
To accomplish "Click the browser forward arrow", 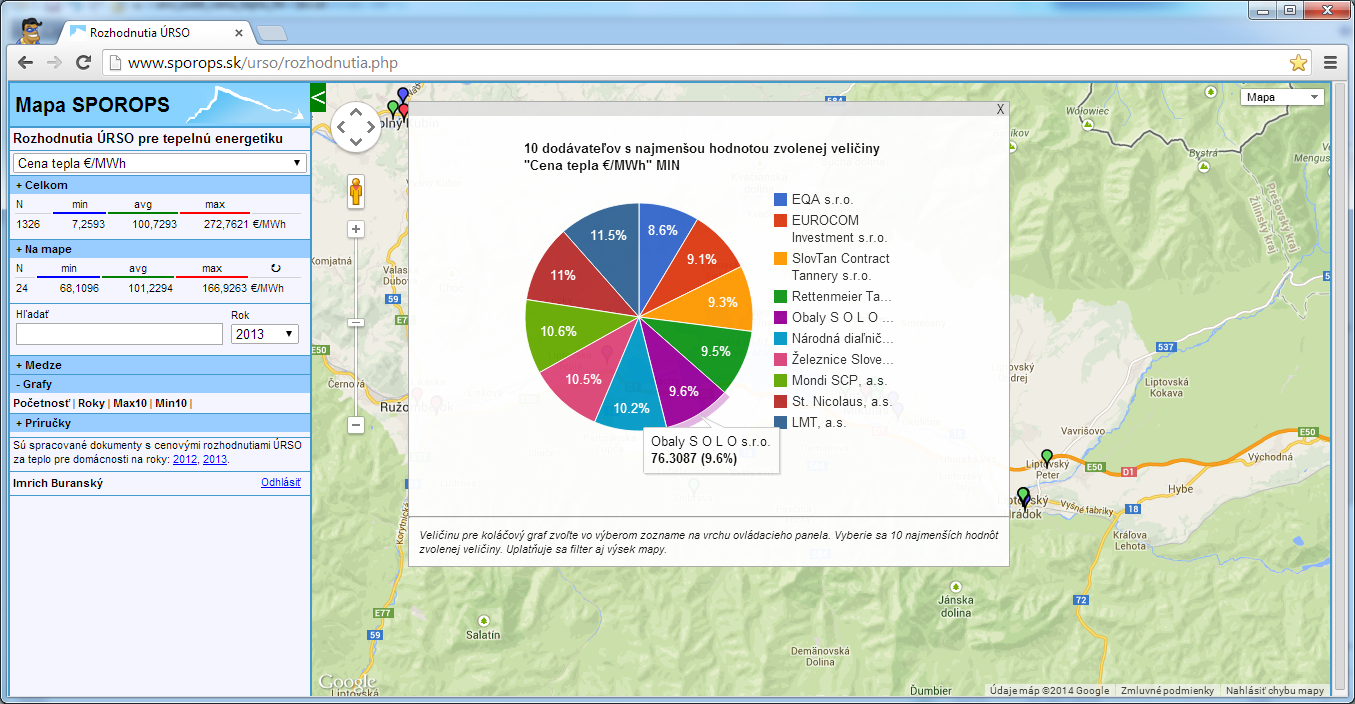I will pyautogui.click(x=55, y=62).
